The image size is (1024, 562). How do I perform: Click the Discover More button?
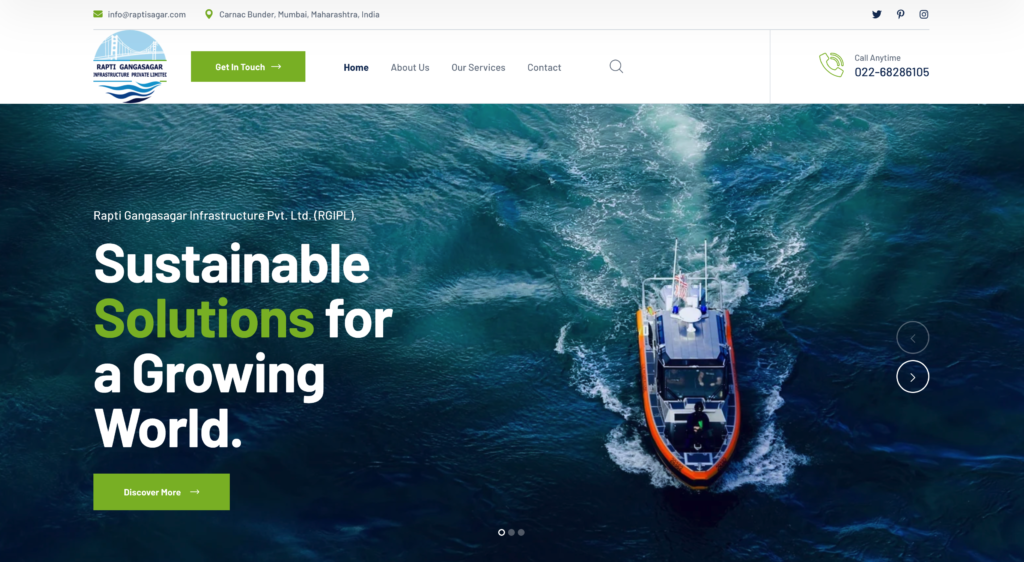click(x=161, y=492)
